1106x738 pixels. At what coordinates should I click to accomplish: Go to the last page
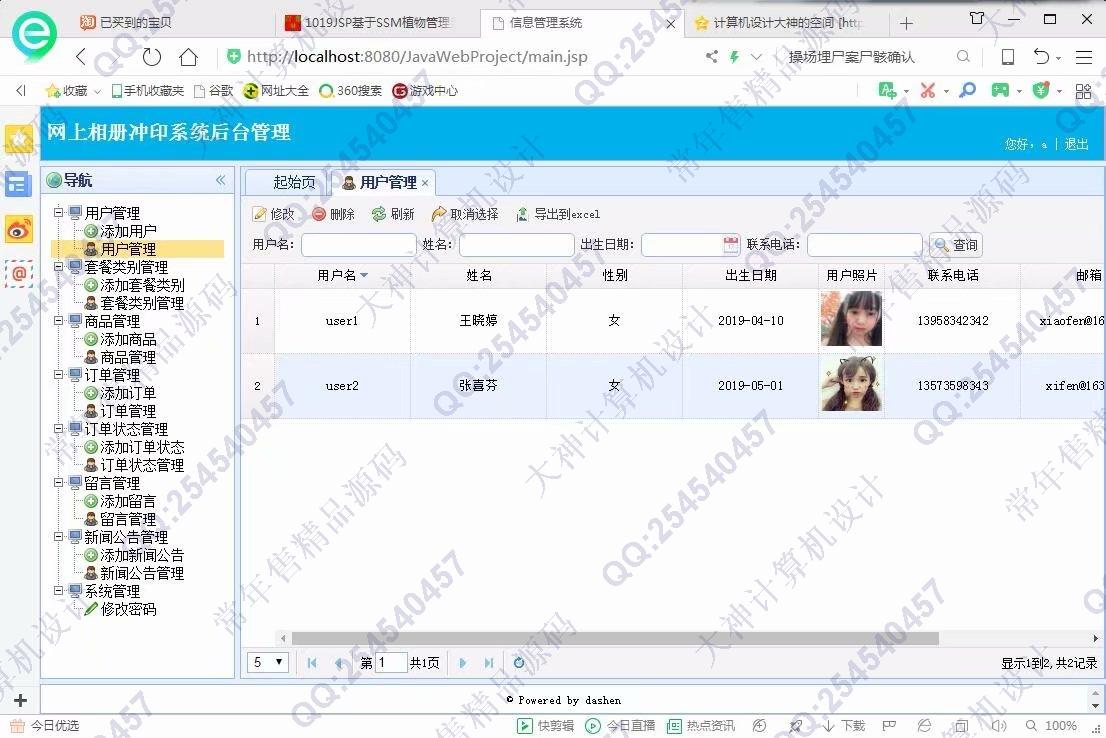click(x=489, y=663)
